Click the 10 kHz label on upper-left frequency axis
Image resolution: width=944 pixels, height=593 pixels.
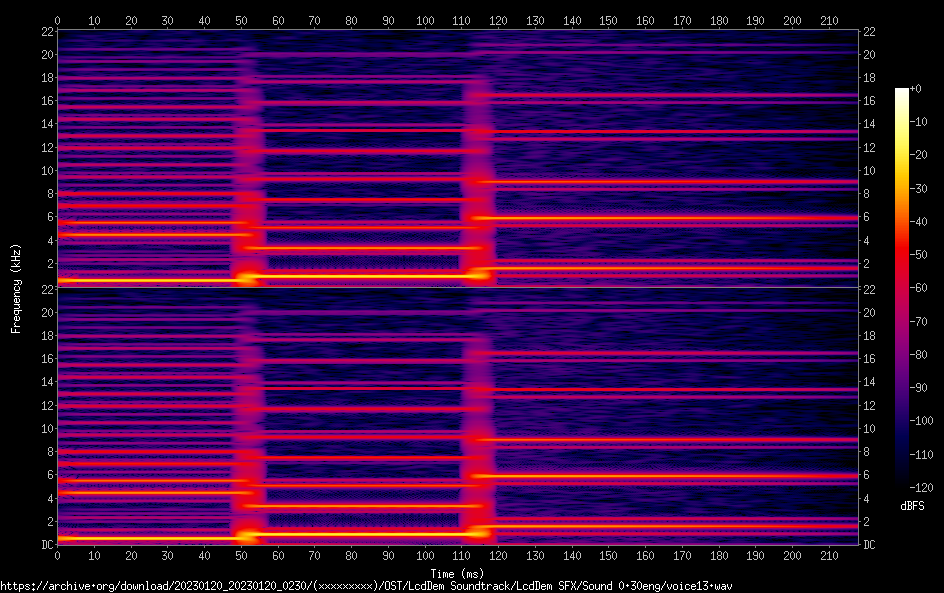click(46, 170)
